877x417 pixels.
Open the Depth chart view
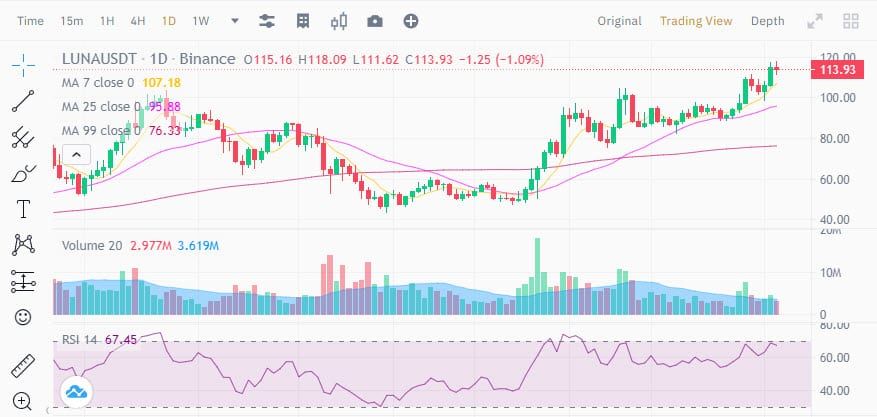pos(767,21)
